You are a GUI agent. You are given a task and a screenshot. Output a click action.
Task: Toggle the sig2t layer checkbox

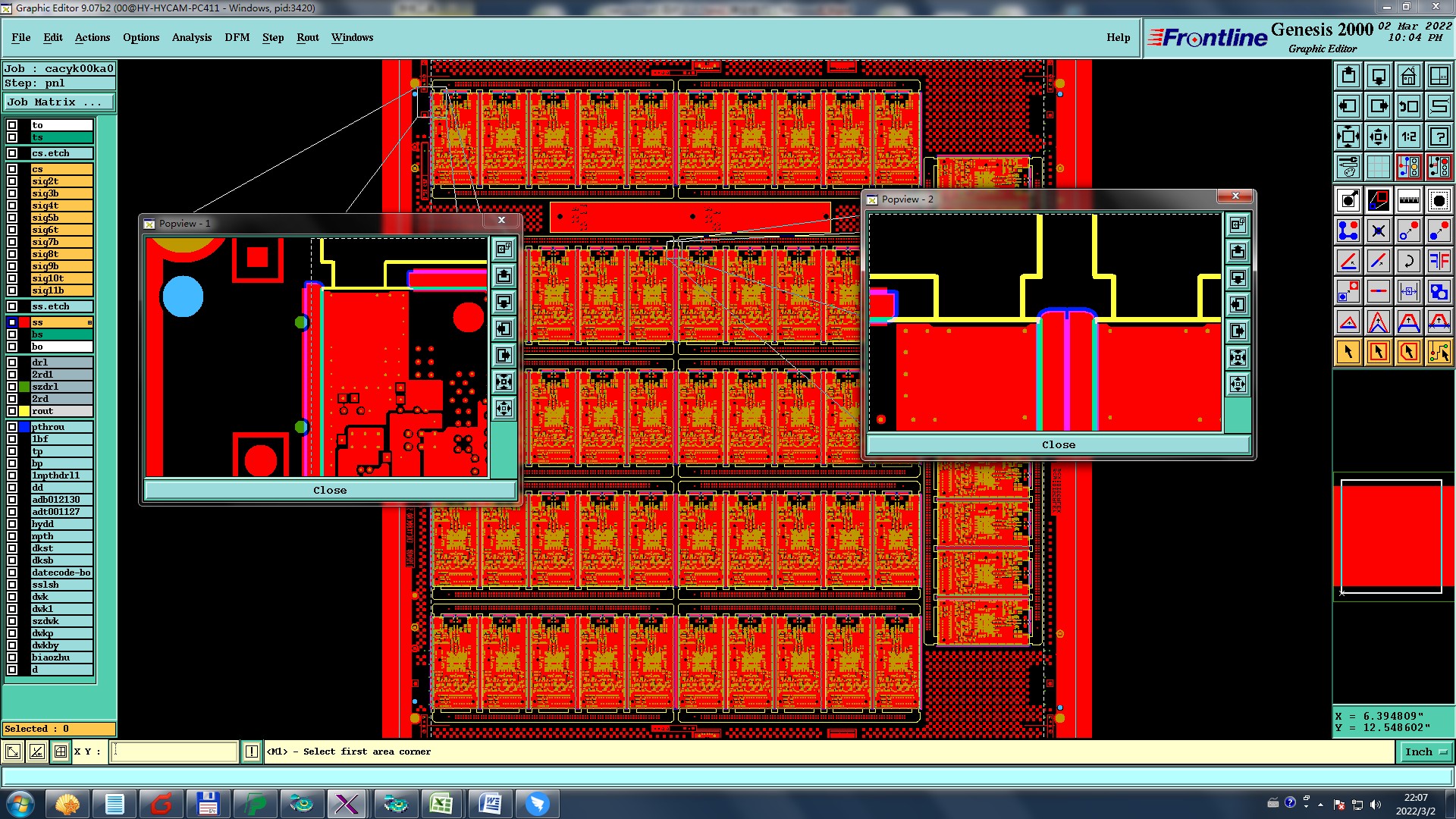click(x=12, y=181)
